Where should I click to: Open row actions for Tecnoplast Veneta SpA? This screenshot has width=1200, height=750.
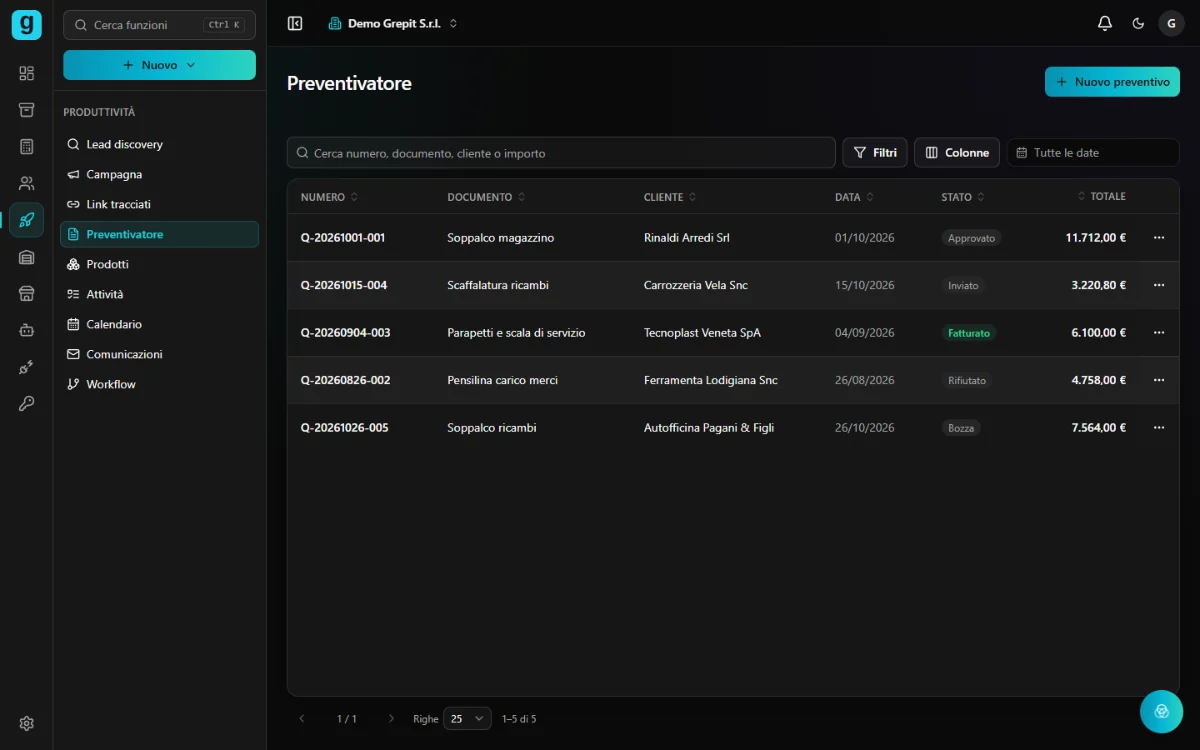pos(1159,333)
